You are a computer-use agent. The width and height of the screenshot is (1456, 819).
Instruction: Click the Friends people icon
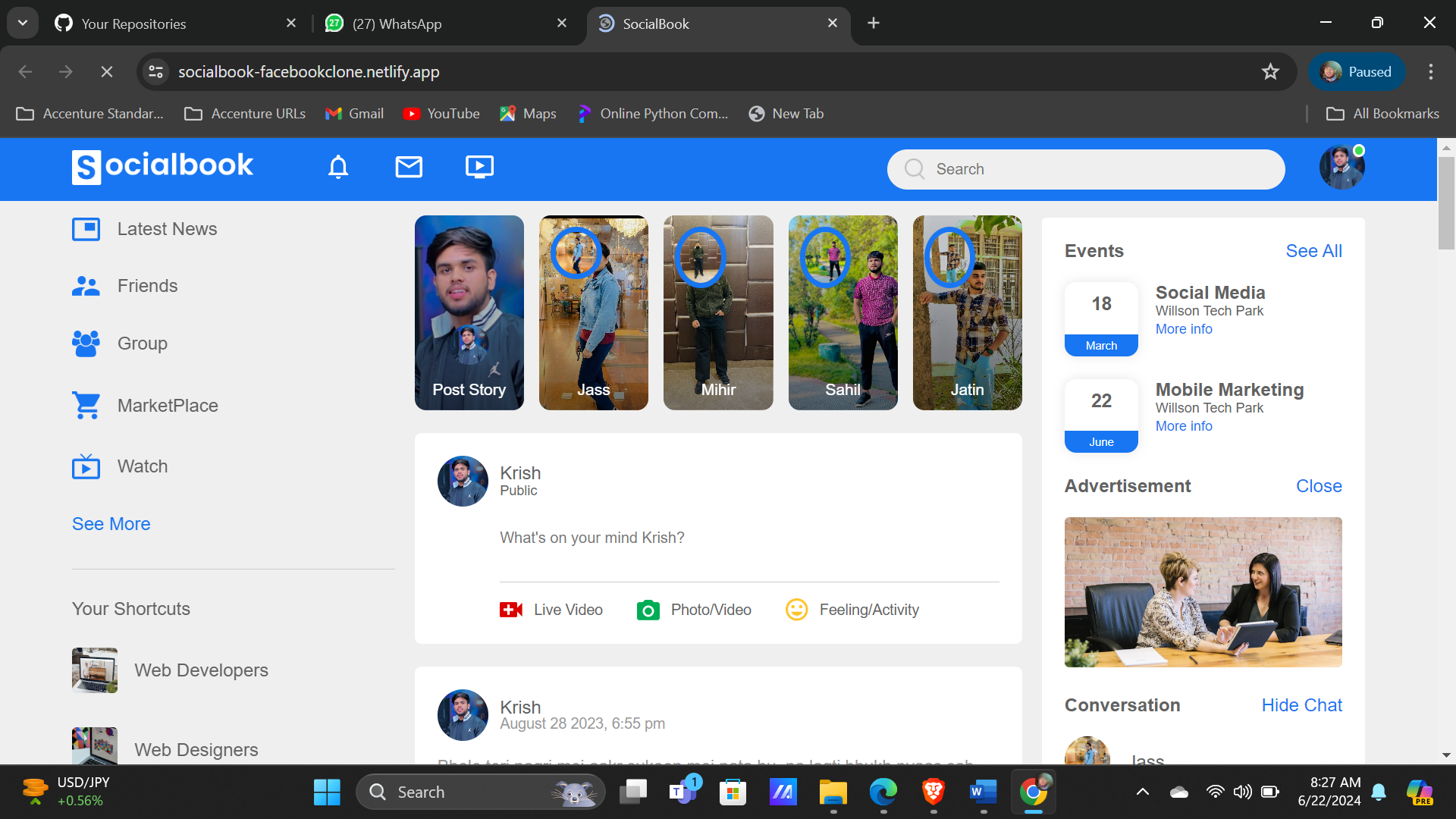tap(86, 286)
